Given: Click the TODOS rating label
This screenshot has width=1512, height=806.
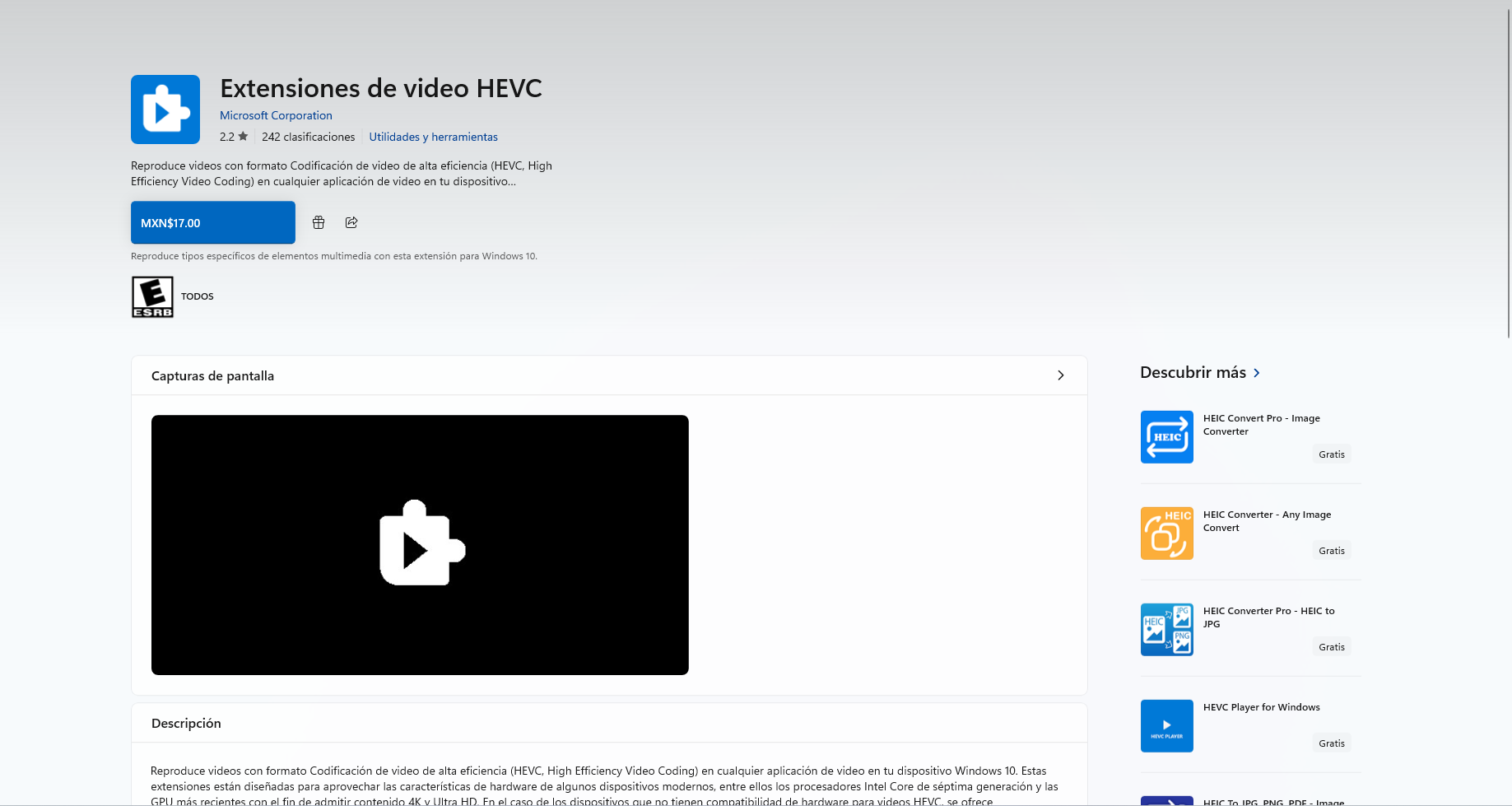Looking at the screenshot, I should click(x=198, y=296).
